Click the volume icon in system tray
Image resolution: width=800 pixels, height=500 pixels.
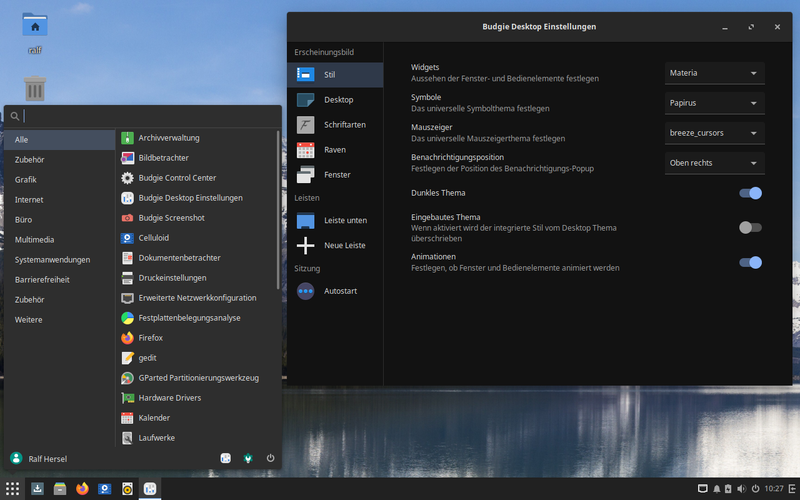coord(741,489)
